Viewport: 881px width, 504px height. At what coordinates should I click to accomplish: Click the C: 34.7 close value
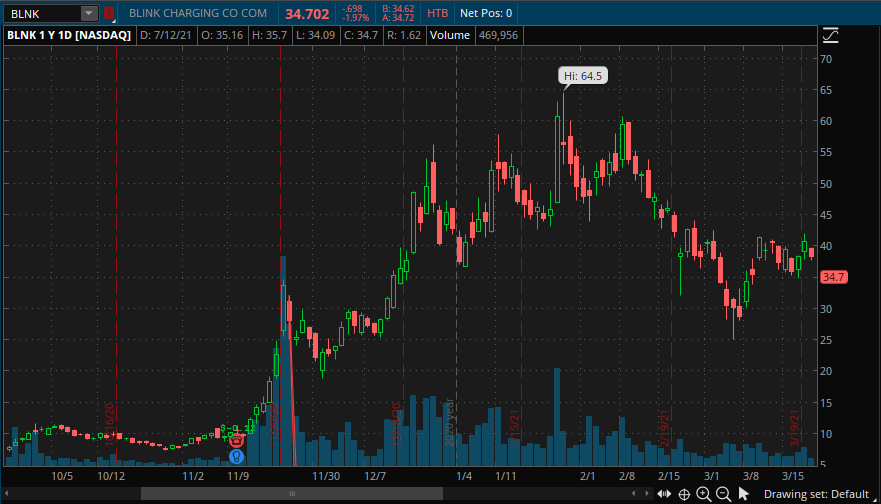pyautogui.click(x=361, y=35)
